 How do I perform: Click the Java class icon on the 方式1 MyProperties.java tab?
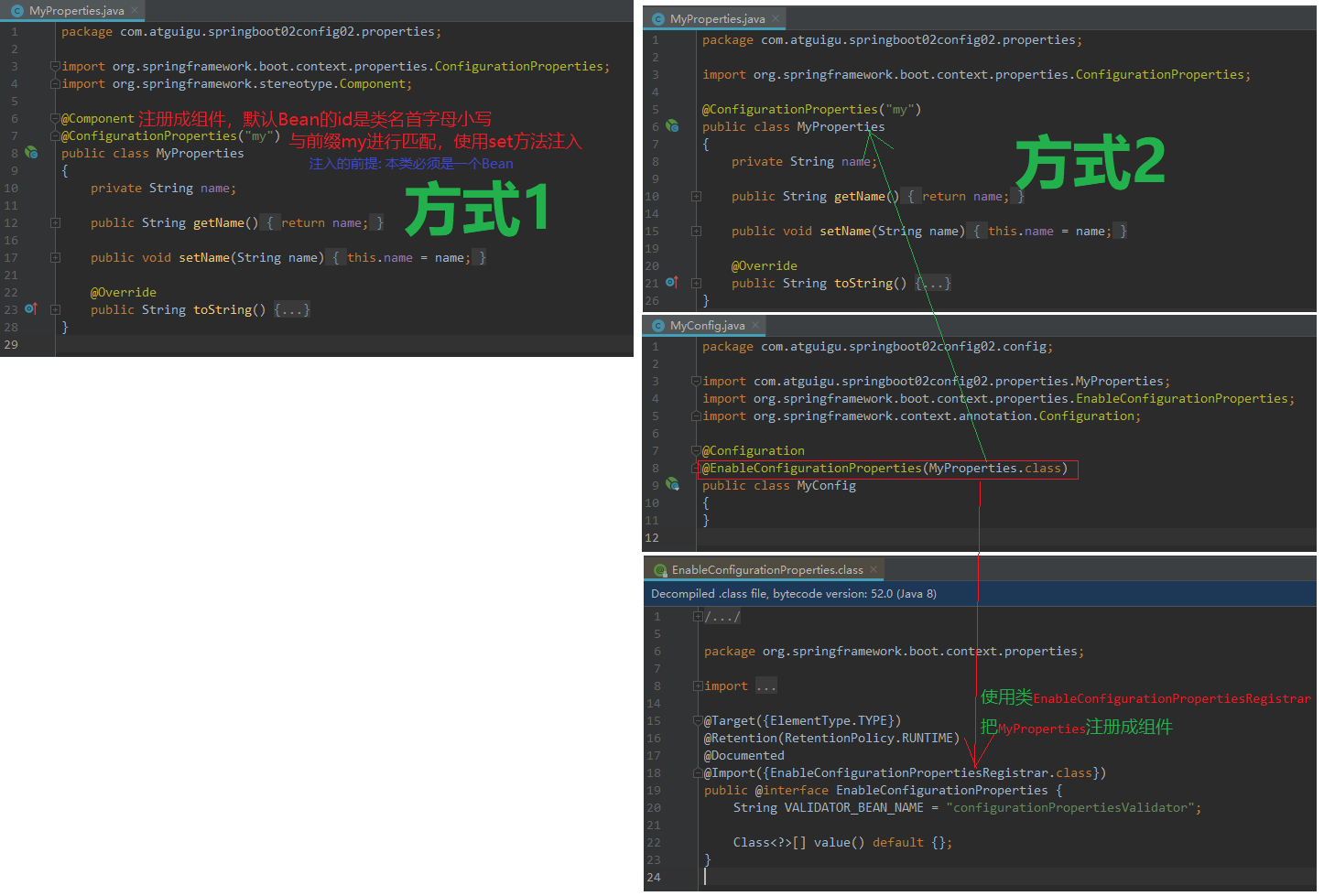tap(16, 11)
